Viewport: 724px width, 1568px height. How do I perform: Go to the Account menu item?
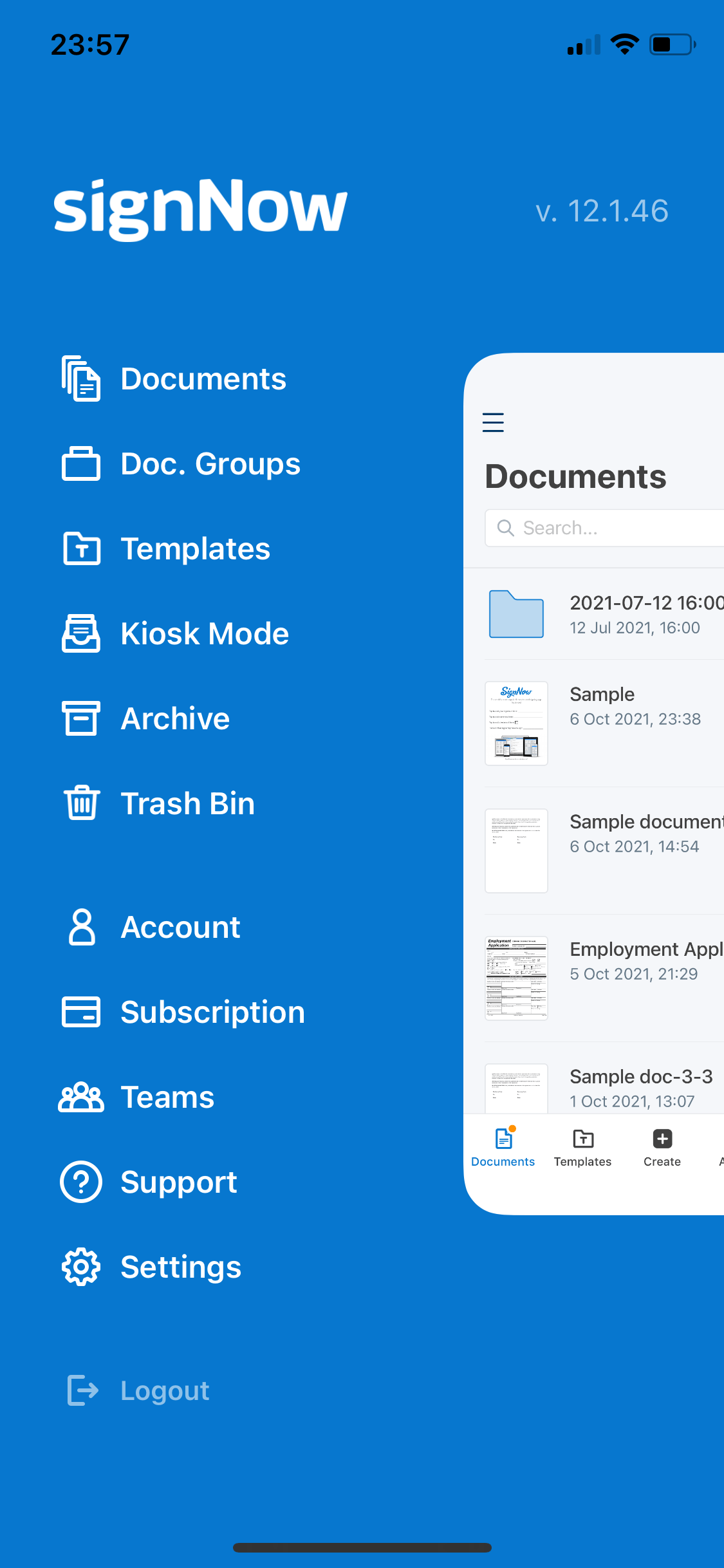180,927
